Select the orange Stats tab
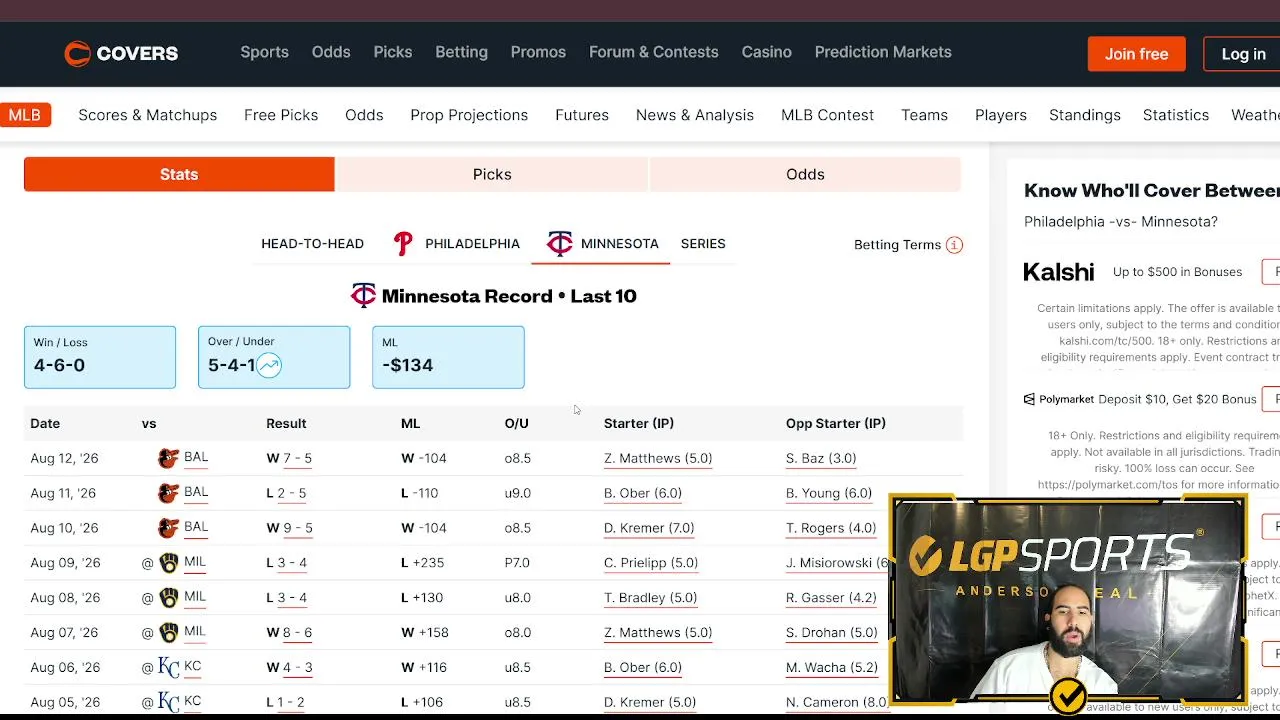The height and width of the screenshot is (720, 1280). pos(179,174)
